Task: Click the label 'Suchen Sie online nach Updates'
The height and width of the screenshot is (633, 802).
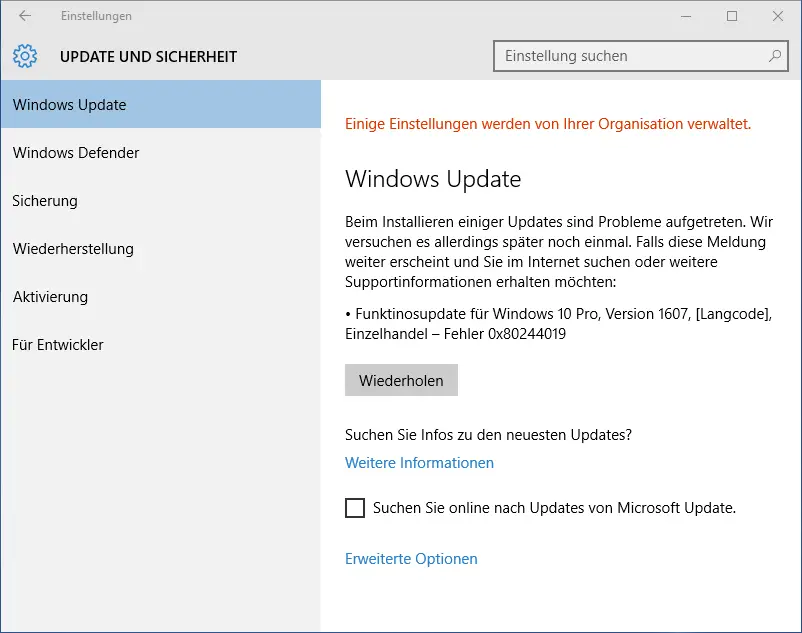Action: (x=554, y=508)
